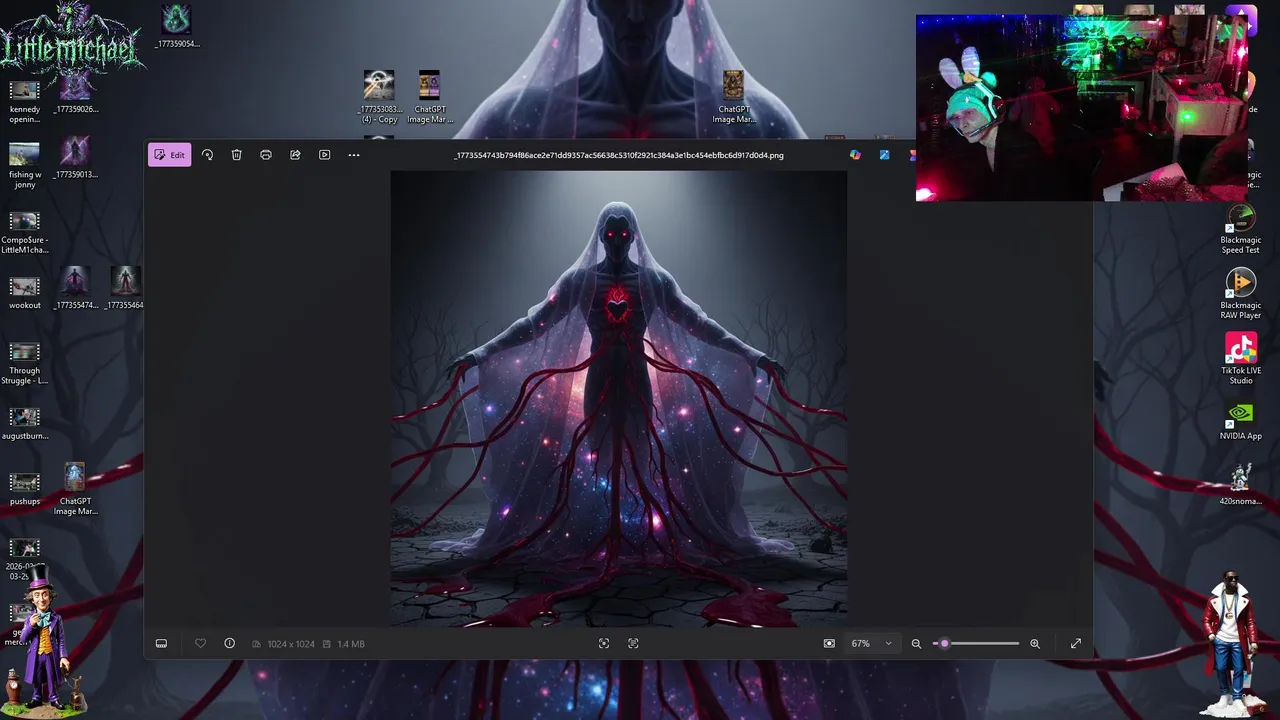Click the zoom in magnifier icon
The height and width of the screenshot is (720, 1280).
pyautogui.click(x=1035, y=644)
